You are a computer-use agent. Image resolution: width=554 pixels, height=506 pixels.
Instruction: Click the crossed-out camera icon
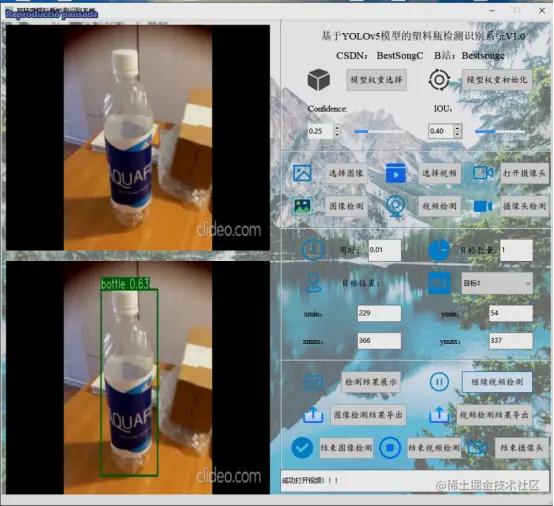click(478, 448)
